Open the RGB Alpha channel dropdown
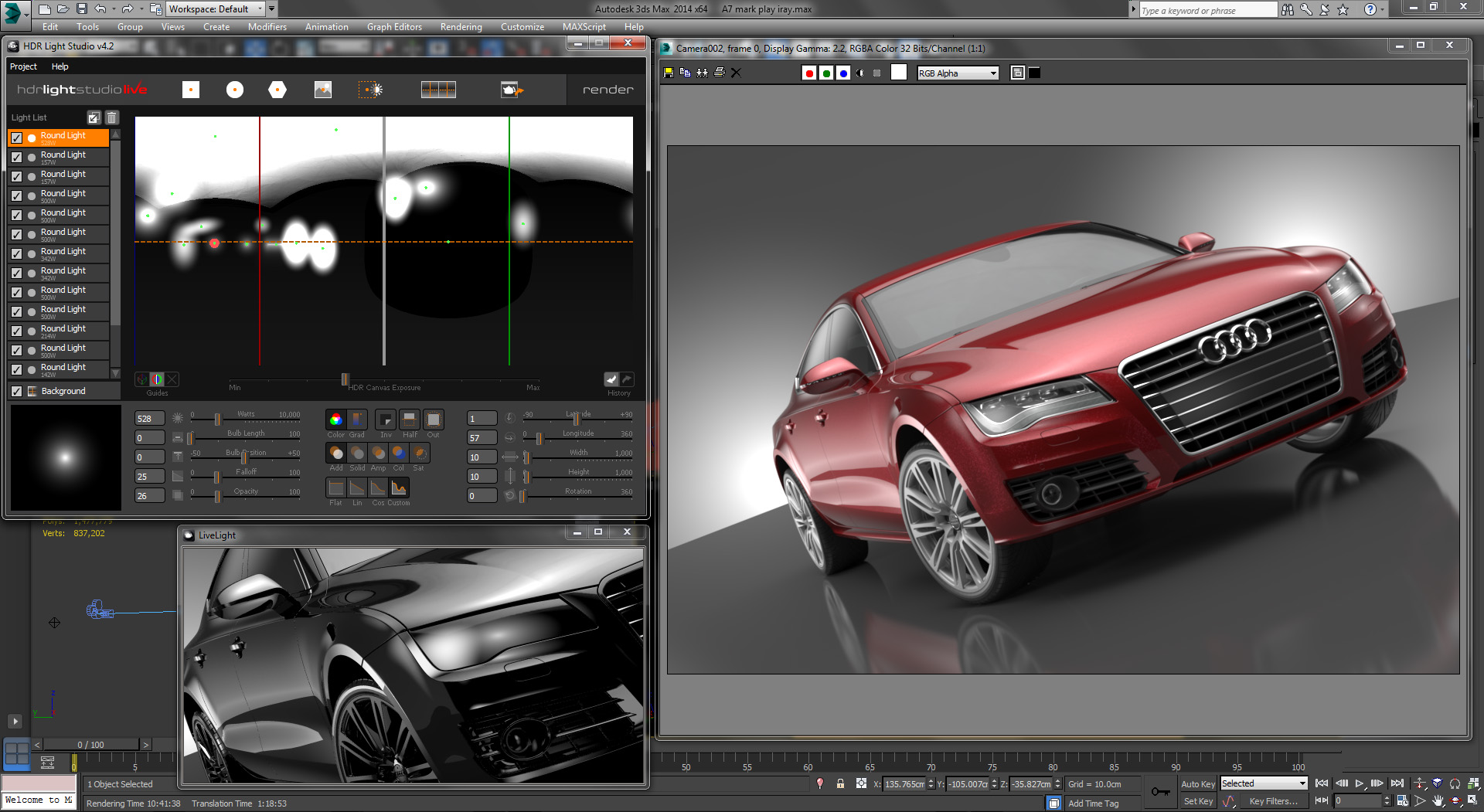Image resolution: width=1484 pixels, height=812 pixels. tap(958, 73)
